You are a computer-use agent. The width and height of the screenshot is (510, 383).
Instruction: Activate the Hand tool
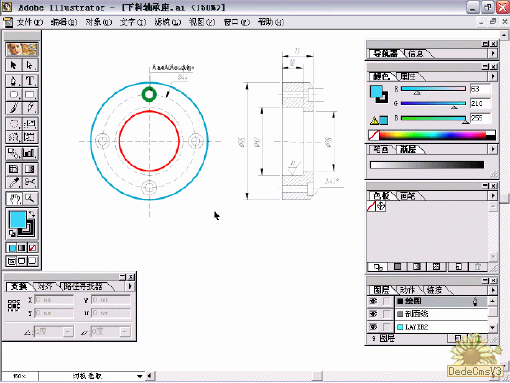pos(14,199)
